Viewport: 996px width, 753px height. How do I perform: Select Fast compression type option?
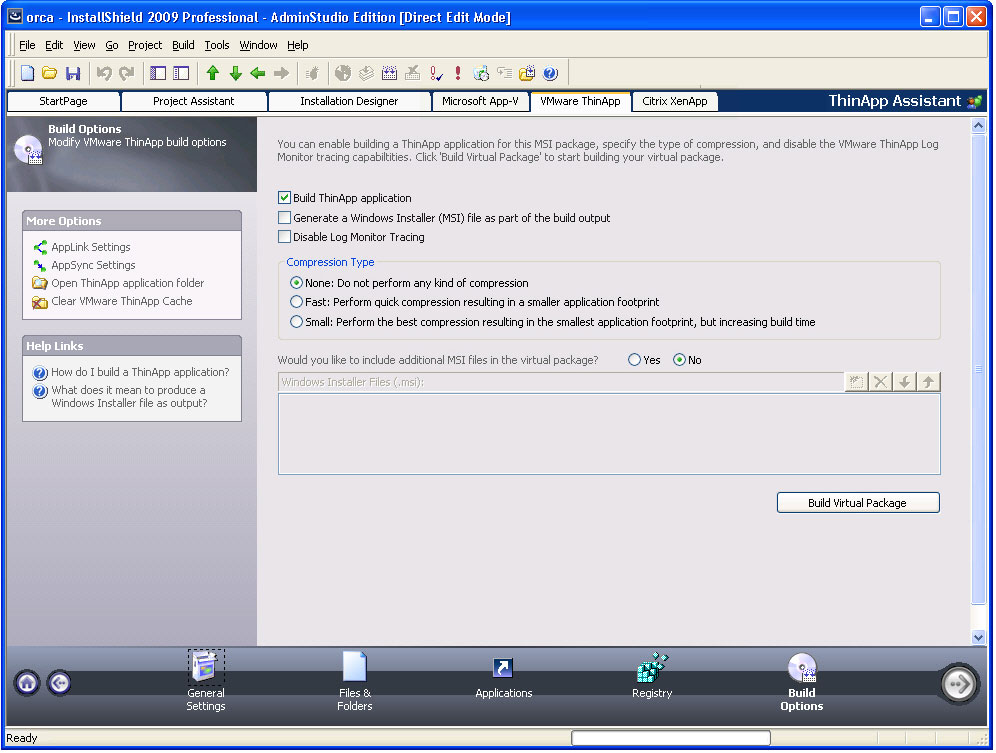pyautogui.click(x=296, y=302)
